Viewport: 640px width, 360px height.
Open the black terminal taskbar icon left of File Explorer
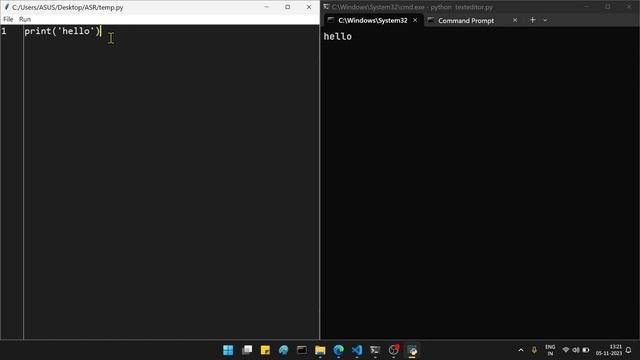point(302,350)
